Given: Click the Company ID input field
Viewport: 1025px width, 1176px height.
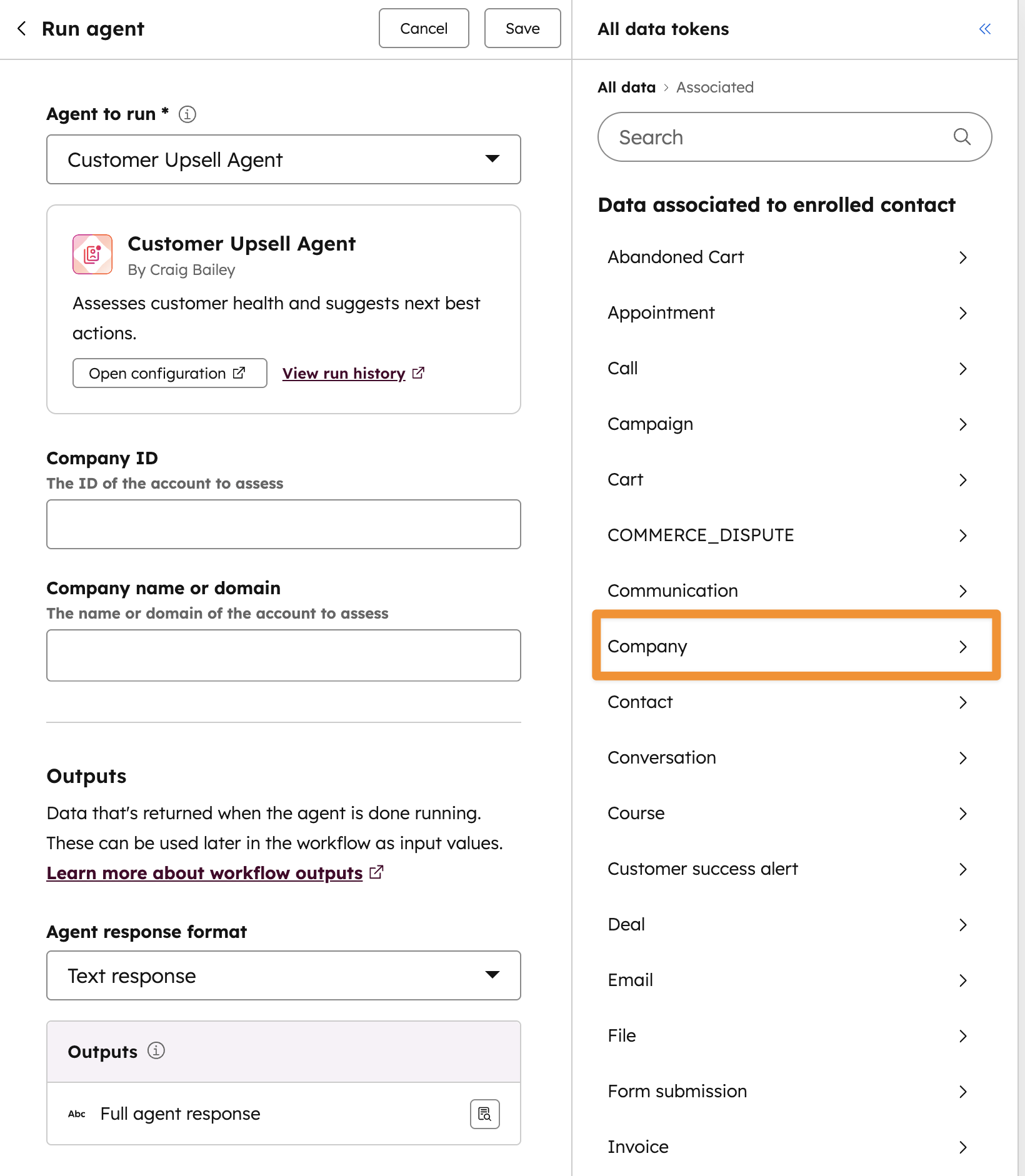Looking at the screenshot, I should 283,524.
